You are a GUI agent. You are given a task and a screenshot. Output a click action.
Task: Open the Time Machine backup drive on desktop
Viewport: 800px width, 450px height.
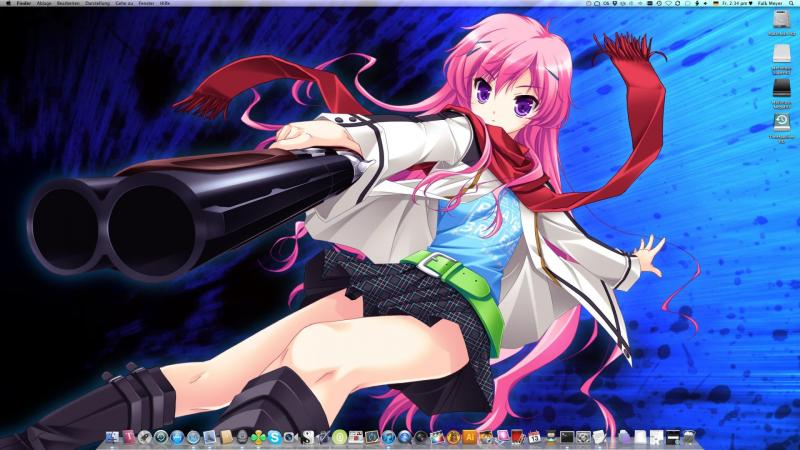(x=781, y=122)
